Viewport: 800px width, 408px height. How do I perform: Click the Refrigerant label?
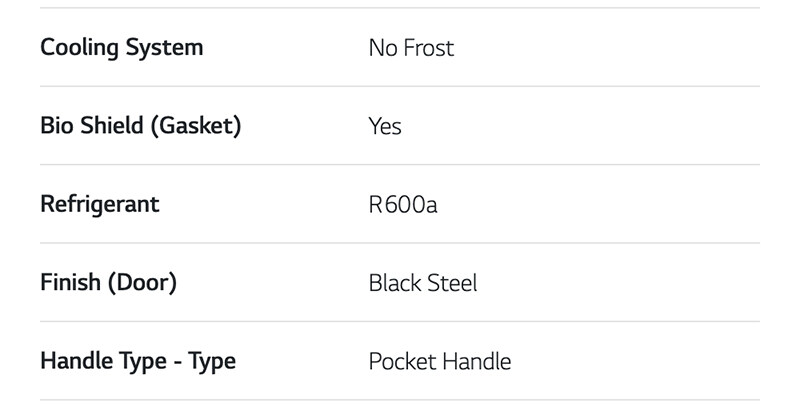99,204
